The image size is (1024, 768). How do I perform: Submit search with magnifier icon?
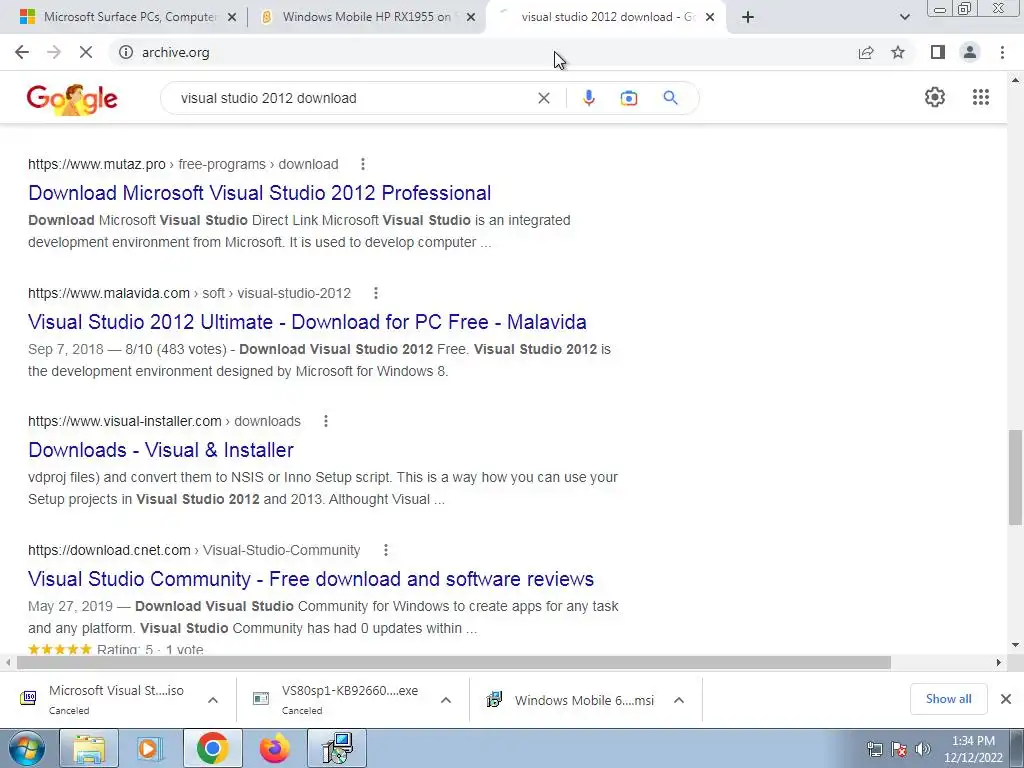670,98
